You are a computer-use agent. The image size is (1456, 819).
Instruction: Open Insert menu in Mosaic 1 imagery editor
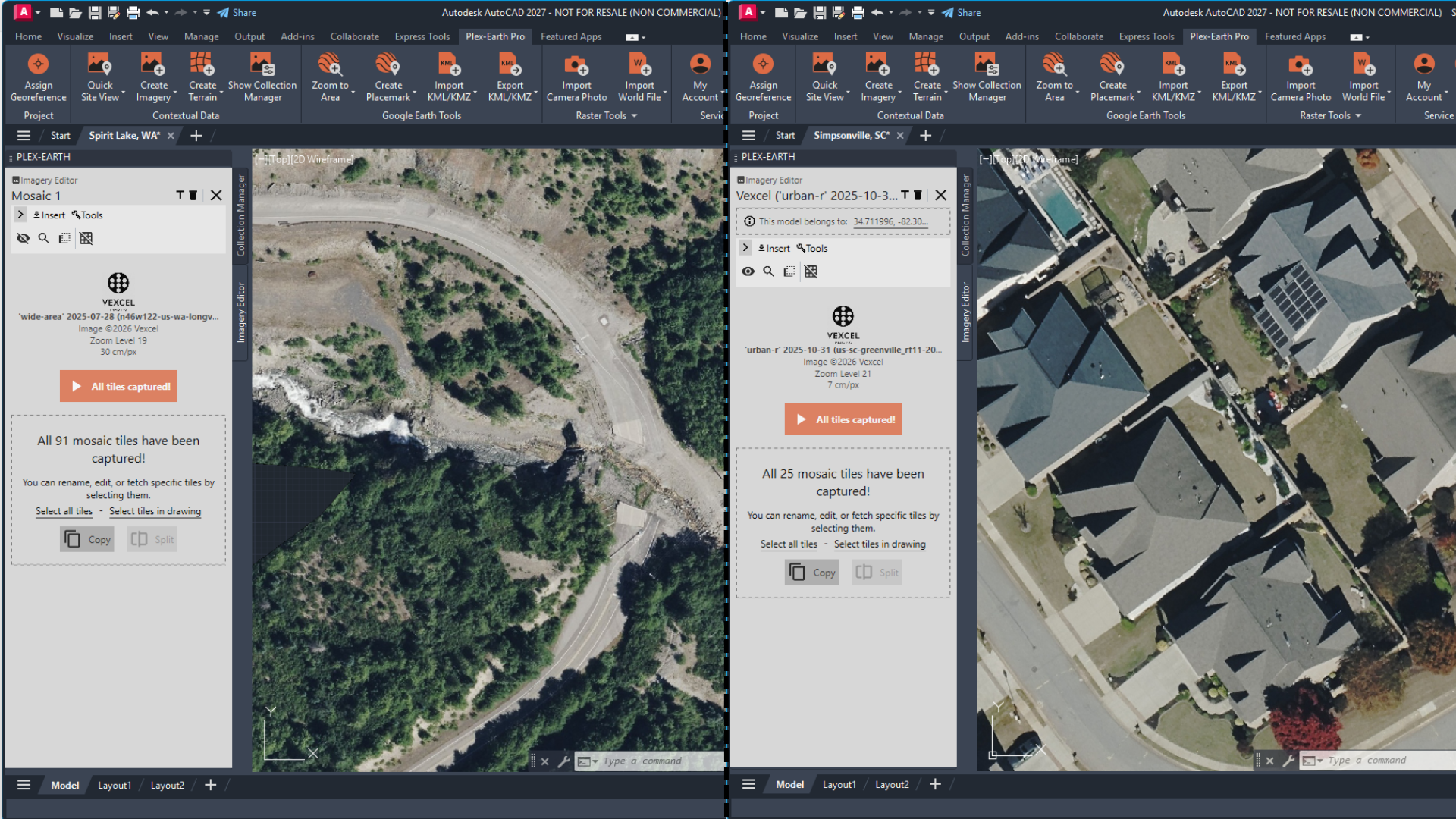(49, 215)
